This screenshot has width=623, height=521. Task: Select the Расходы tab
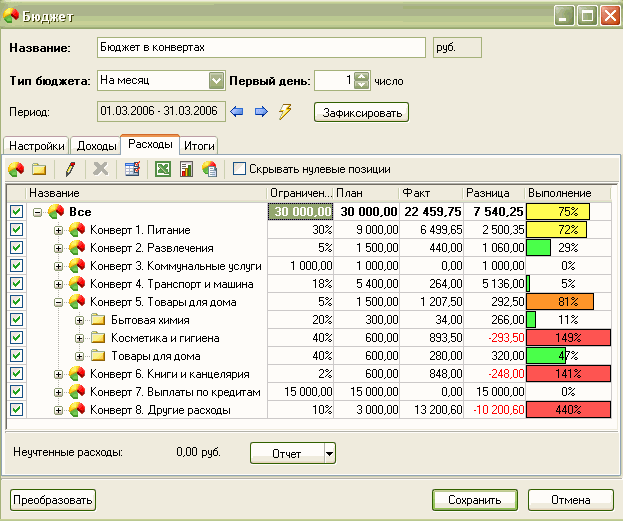tap(150, 144)
